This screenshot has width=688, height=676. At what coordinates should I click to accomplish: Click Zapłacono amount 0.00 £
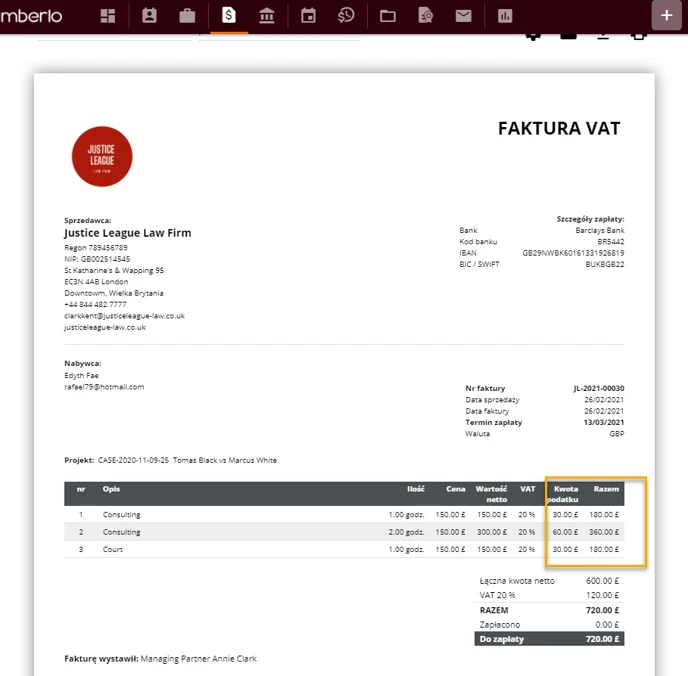point(607,625)
